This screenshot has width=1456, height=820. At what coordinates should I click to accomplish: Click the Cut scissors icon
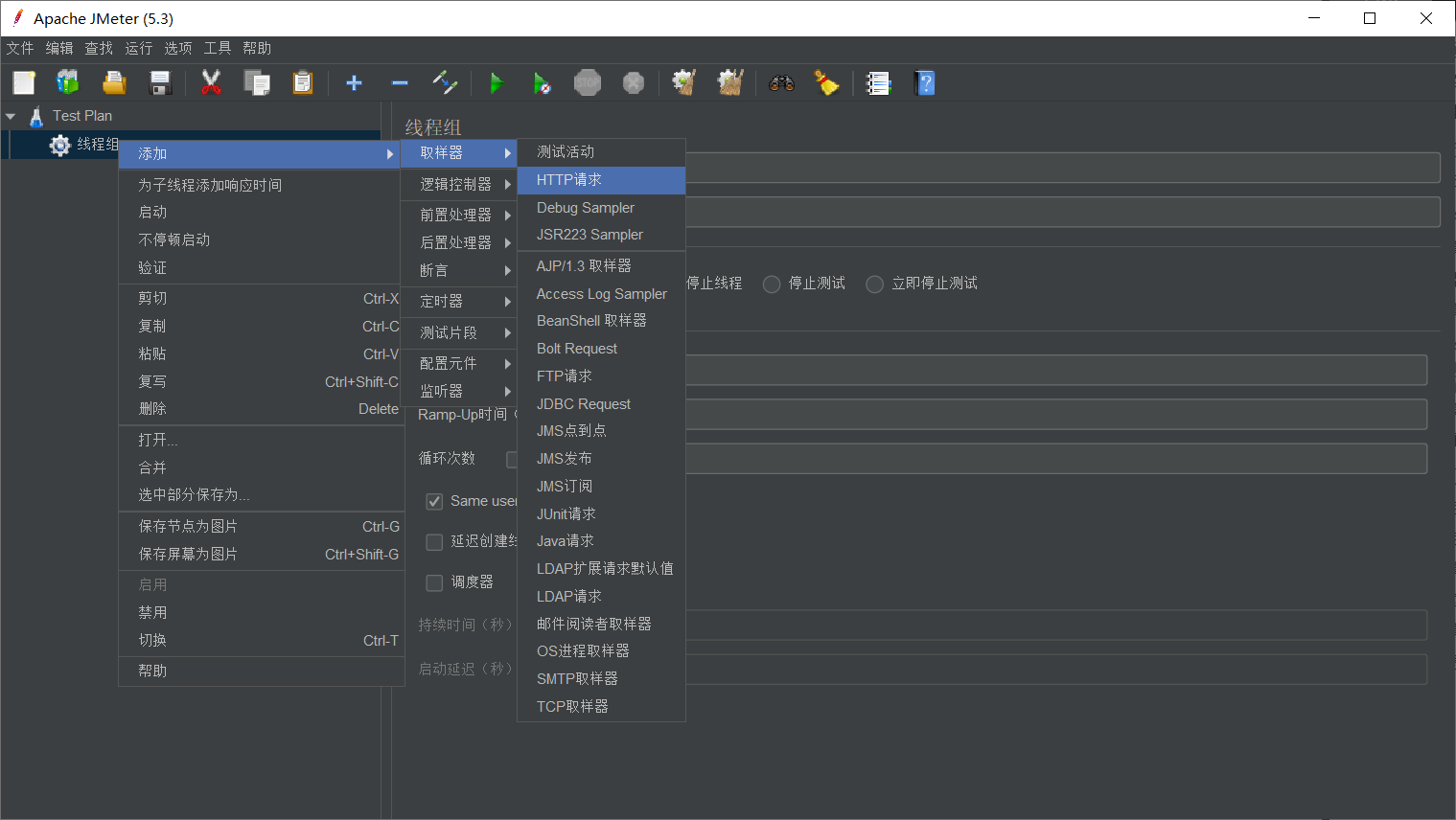(x=211, y=83)
